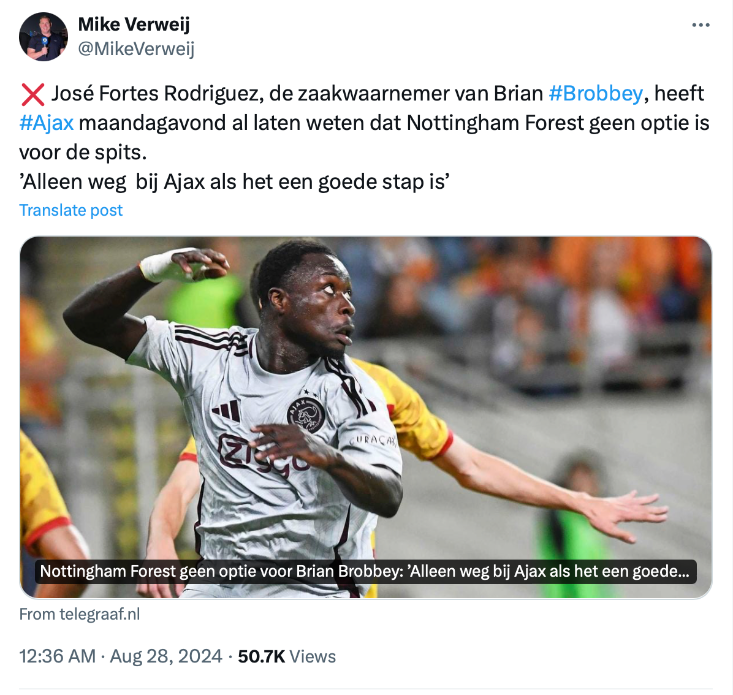733x695 pixels.
Task: Open the @MikeVerweij handle link
Action: coord(136,49)
